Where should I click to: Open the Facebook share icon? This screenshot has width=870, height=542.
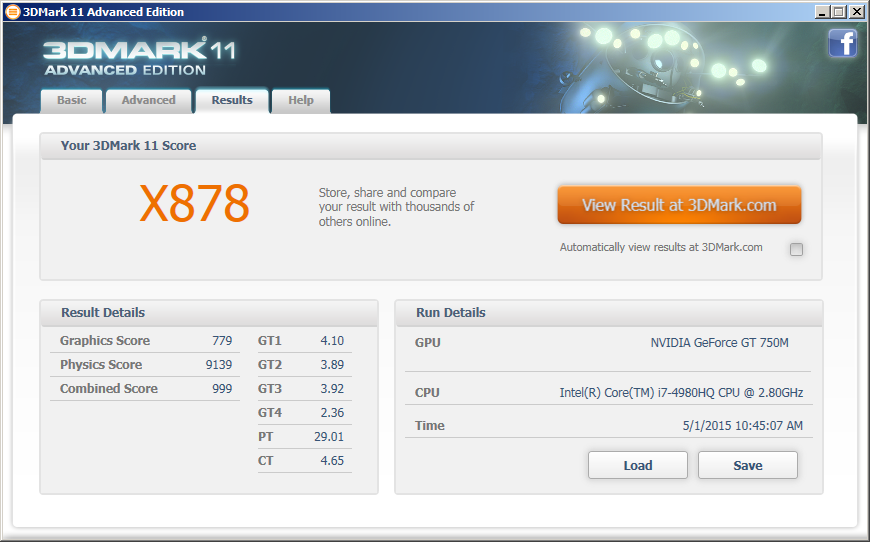click(x=843, y=43)
